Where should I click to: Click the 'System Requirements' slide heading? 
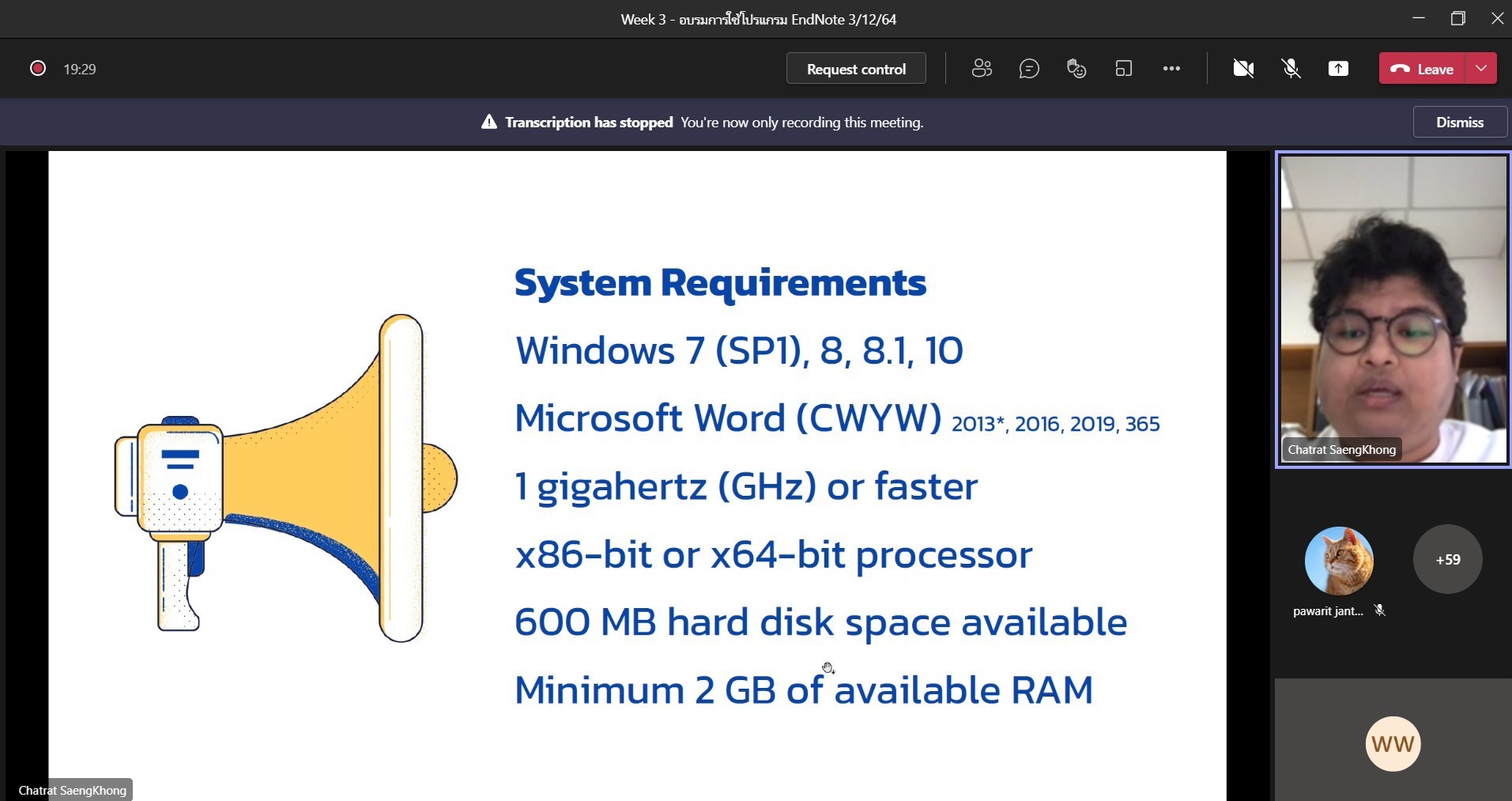(720, 282)
